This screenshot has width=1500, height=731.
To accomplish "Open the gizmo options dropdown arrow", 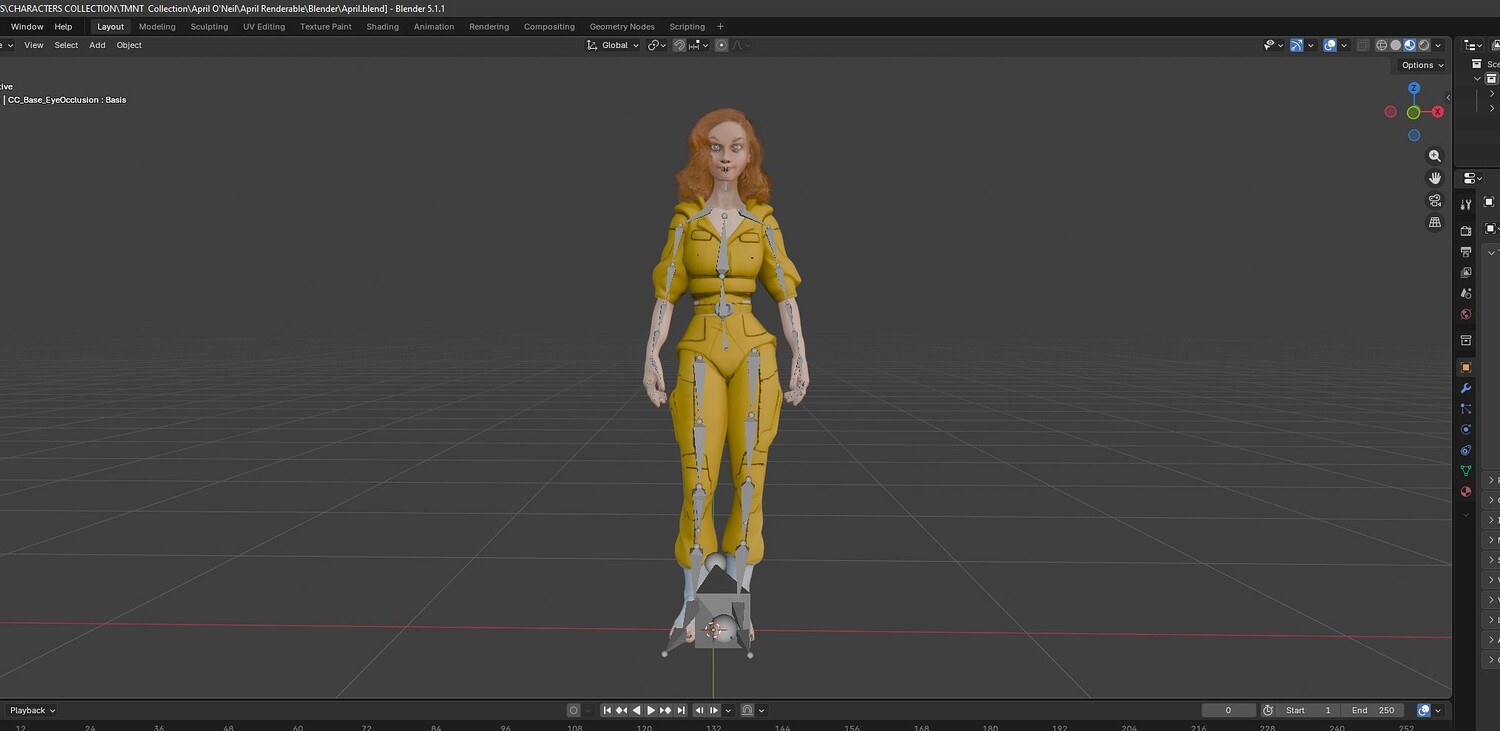I will tap(1311, 45).
